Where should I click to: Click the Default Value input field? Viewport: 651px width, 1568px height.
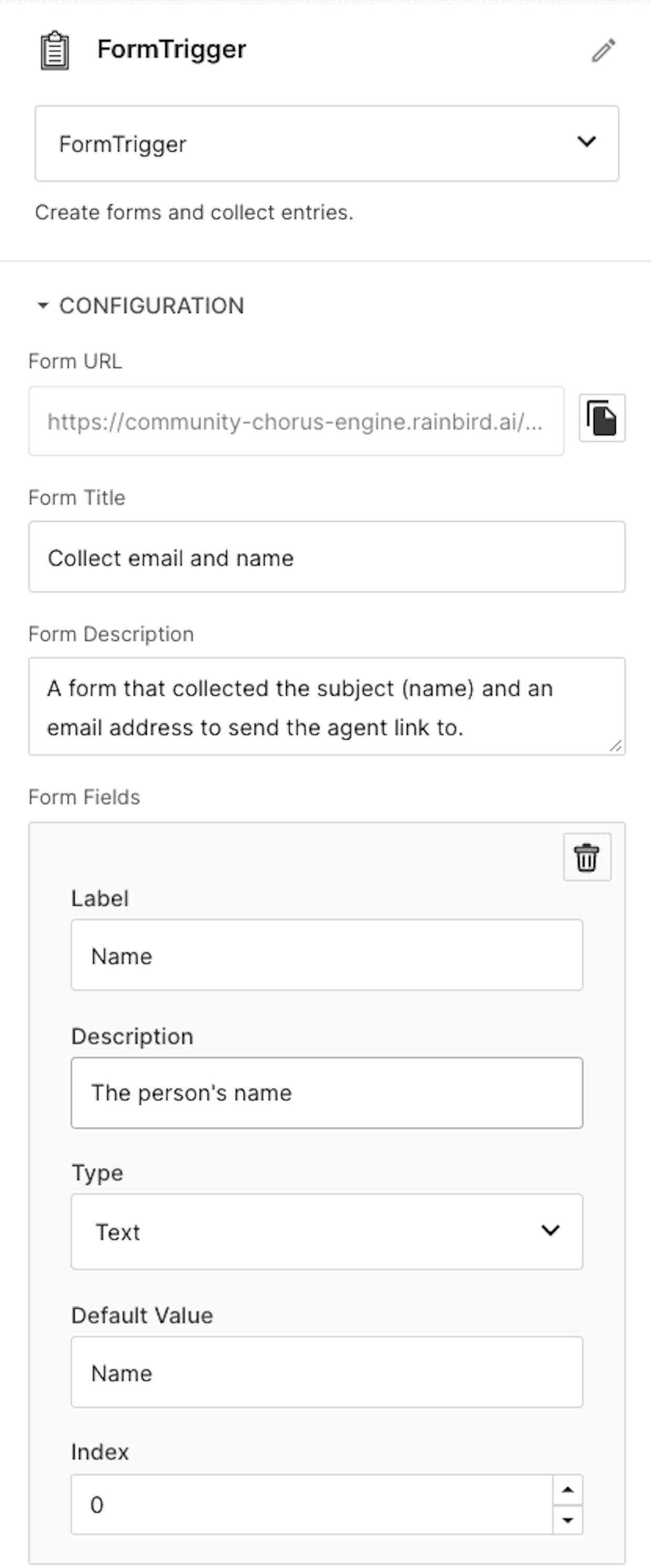coord(327,1372)
